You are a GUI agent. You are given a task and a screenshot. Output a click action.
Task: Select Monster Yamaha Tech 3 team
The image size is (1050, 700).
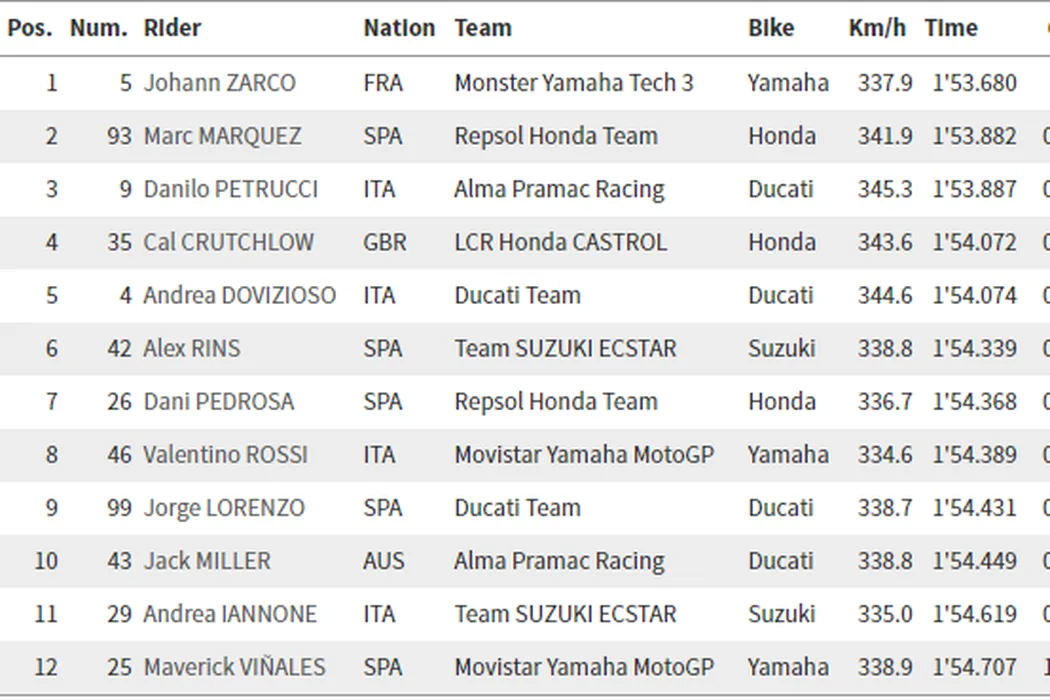pyautogui.click(x=573, y=83)
